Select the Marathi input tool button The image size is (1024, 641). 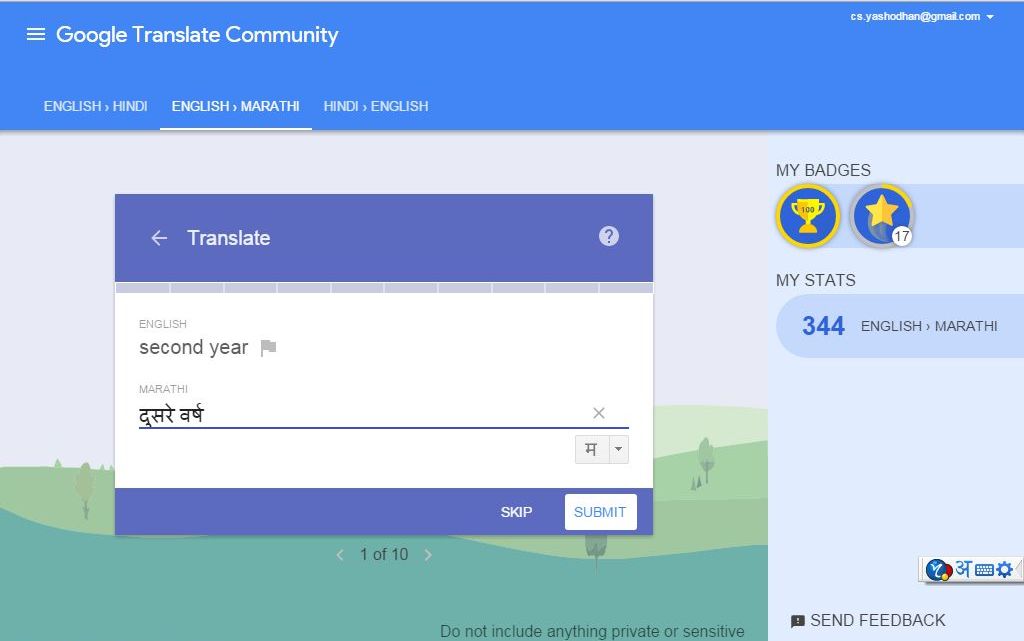point(592,450)
